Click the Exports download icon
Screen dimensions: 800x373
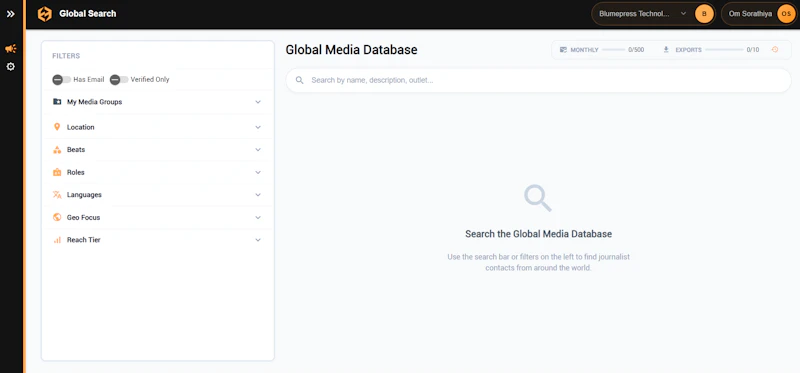(x=666, y=50)
